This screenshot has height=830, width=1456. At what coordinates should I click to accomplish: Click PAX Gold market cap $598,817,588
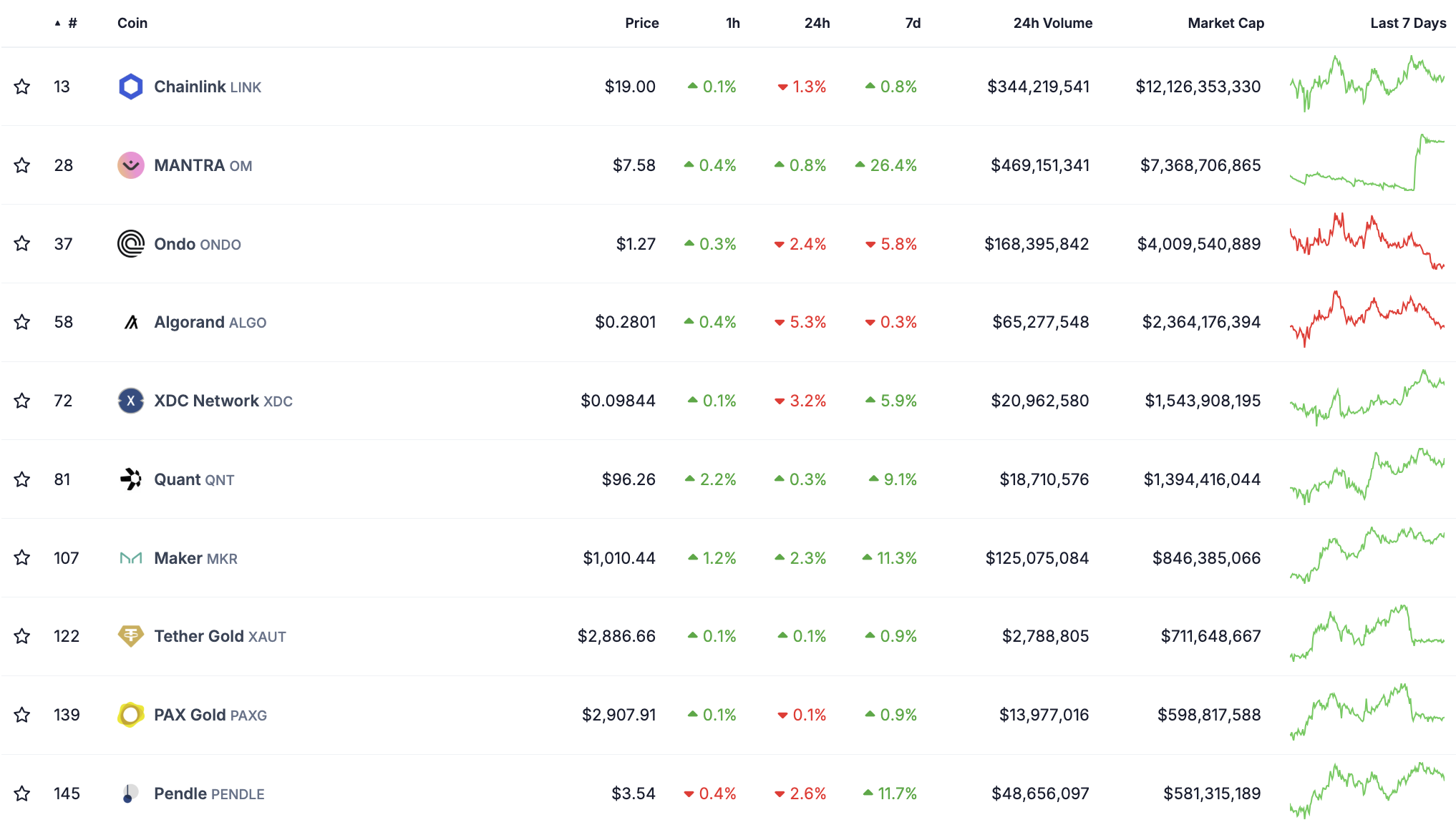tap(1209, 715)
